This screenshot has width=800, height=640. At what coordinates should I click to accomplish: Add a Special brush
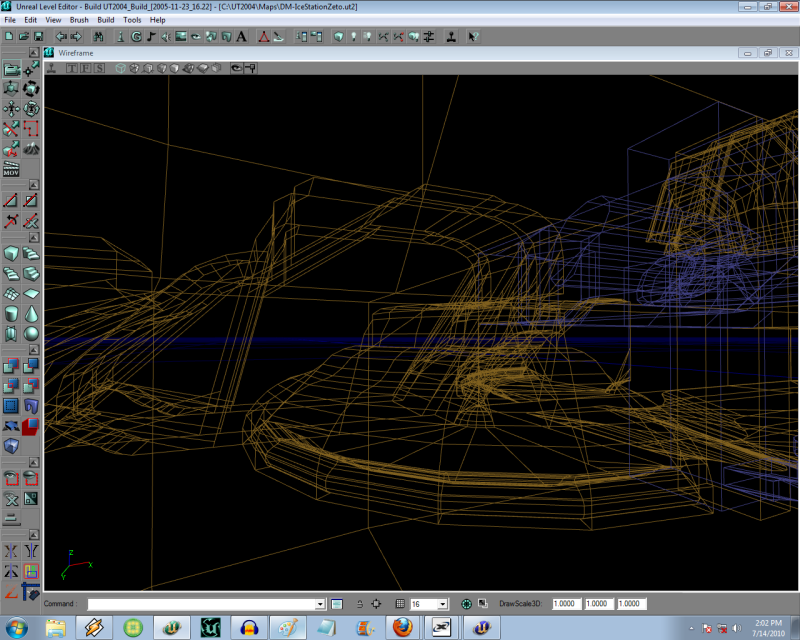(11, 406)
